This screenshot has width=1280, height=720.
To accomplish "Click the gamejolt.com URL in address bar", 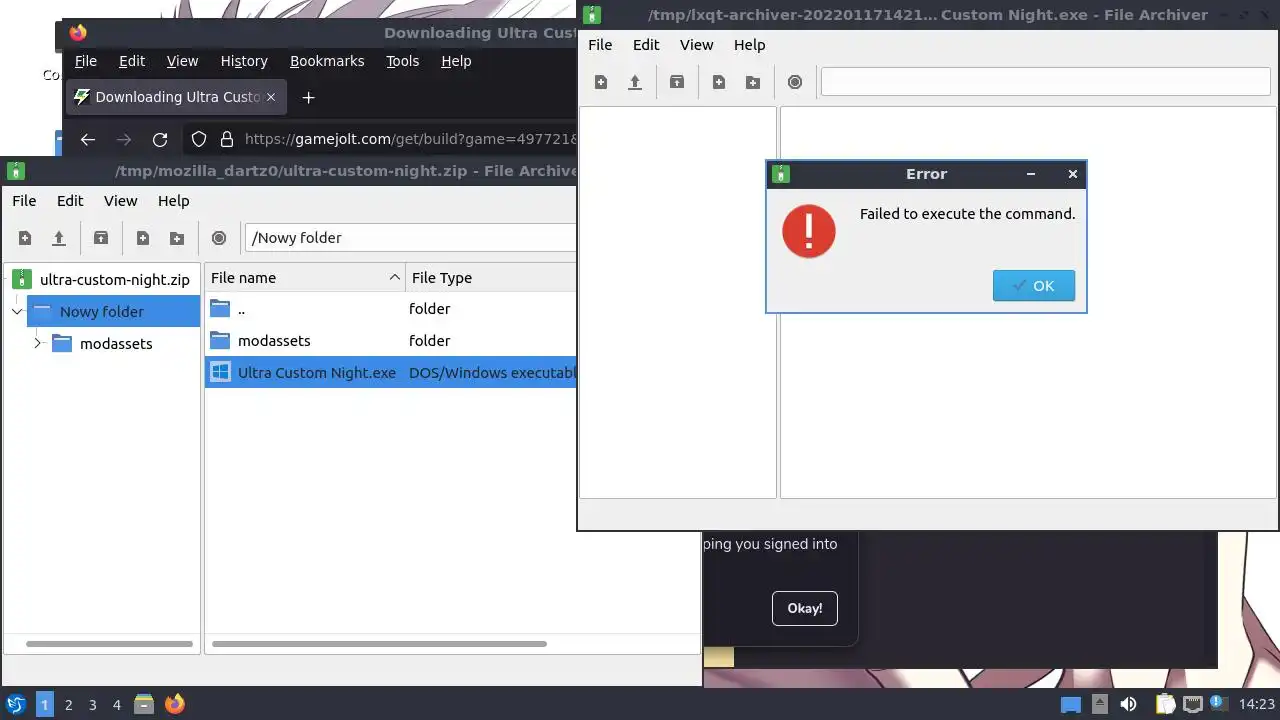I will click(411, 140).
